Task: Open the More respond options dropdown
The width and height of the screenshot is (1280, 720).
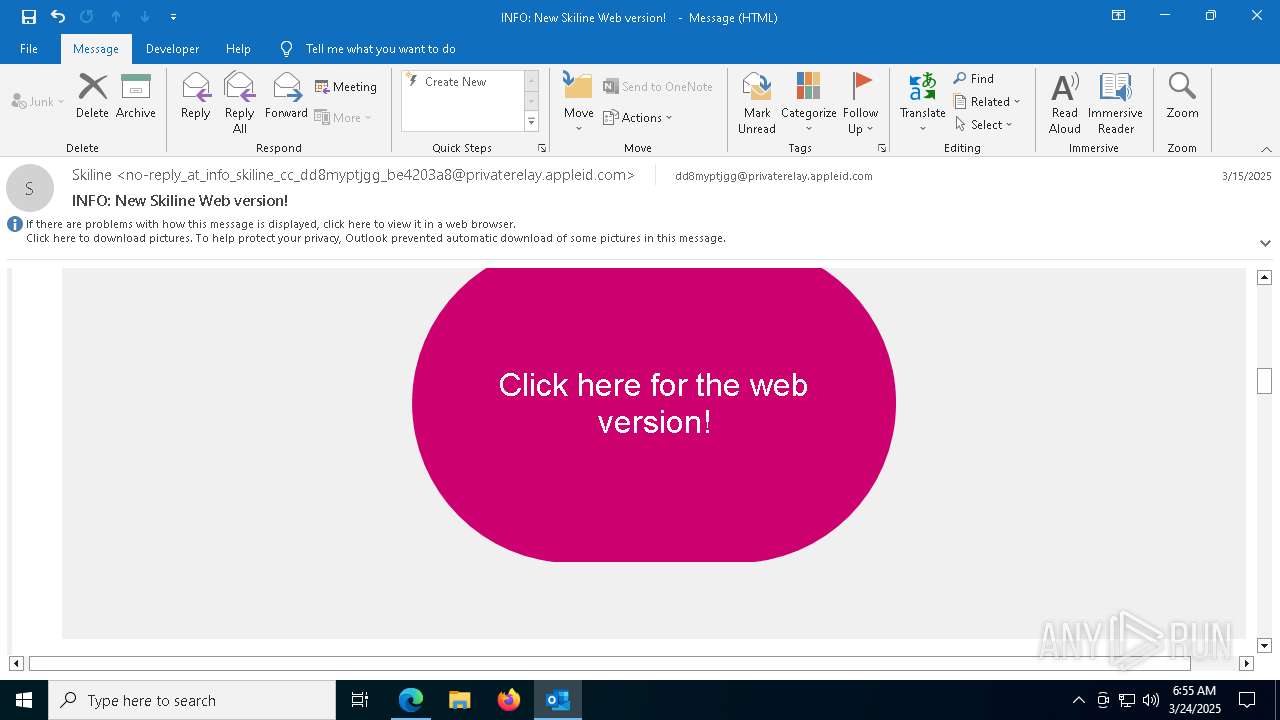Action: click(343, 117)
